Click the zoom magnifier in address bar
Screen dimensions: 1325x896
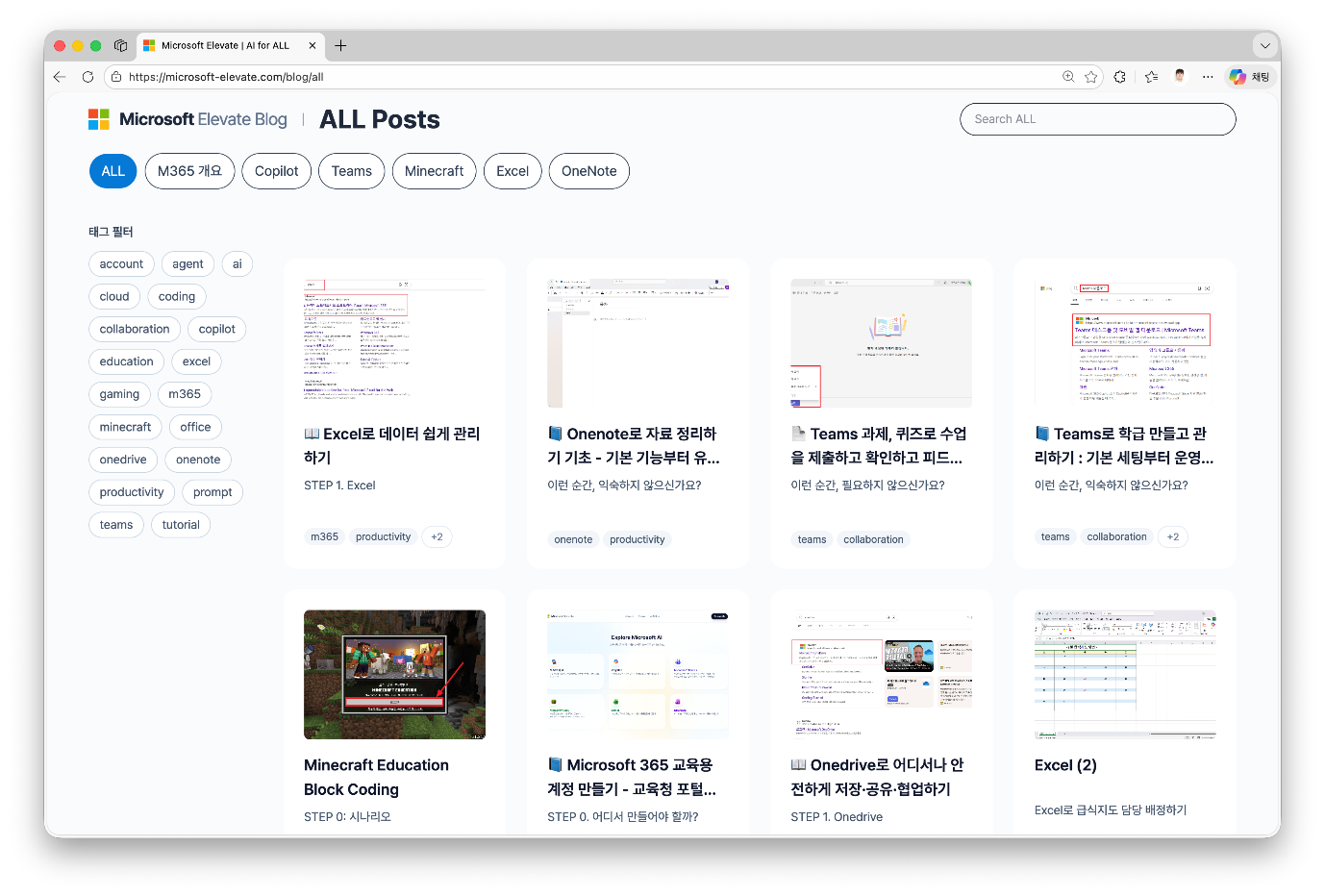click(x=1067, y=77)
